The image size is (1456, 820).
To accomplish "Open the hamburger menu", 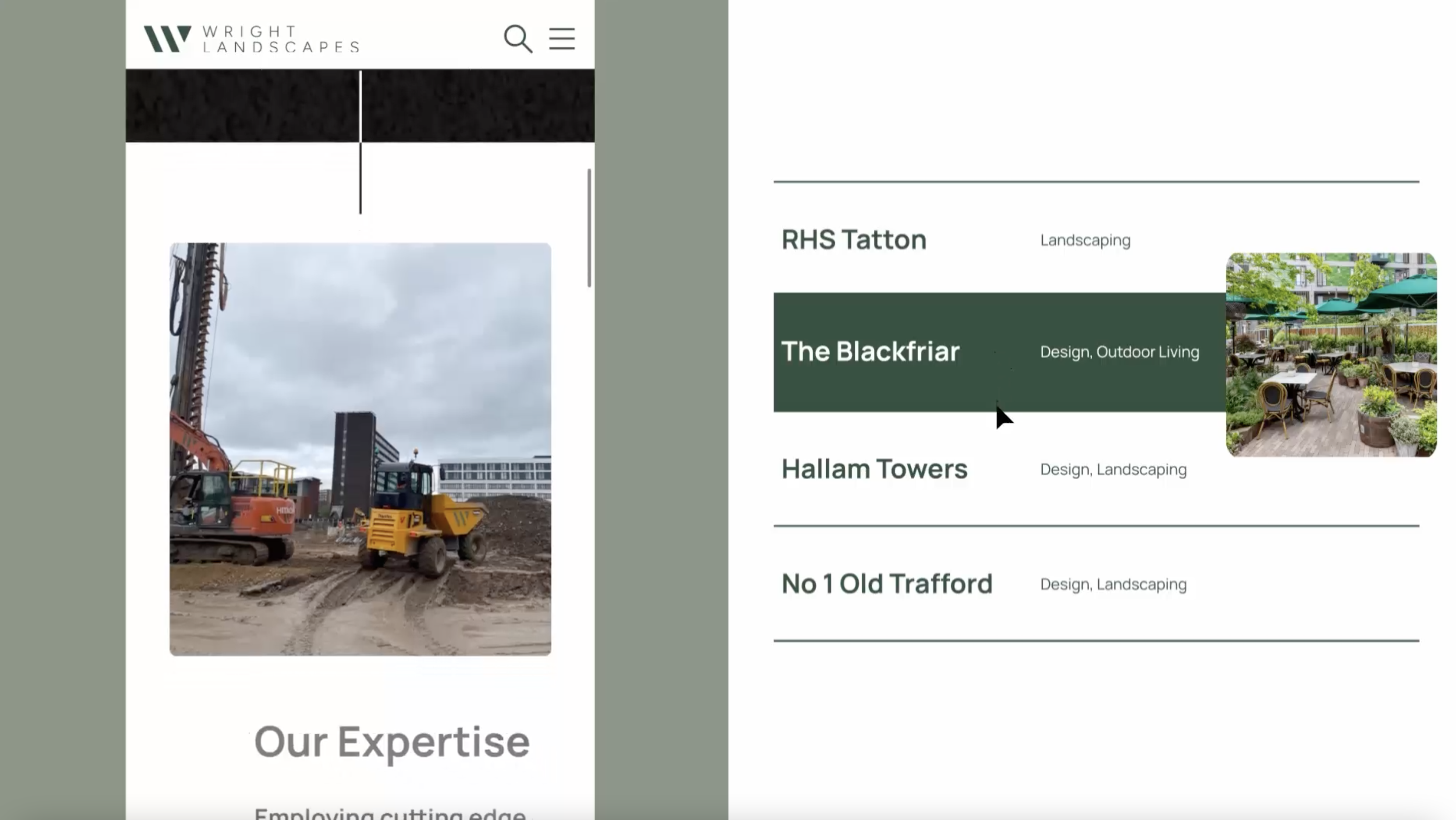I will click(562, 39).
